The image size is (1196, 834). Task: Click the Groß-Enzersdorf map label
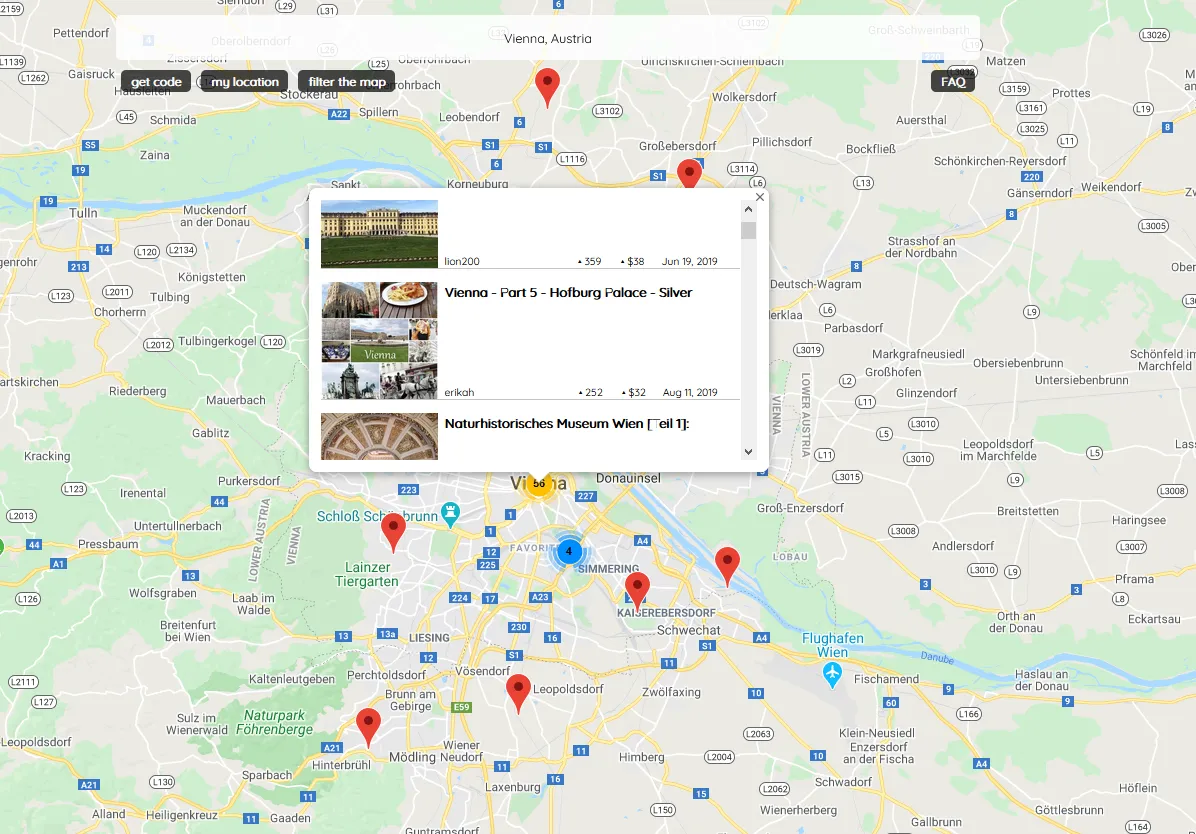coord(800,508)
